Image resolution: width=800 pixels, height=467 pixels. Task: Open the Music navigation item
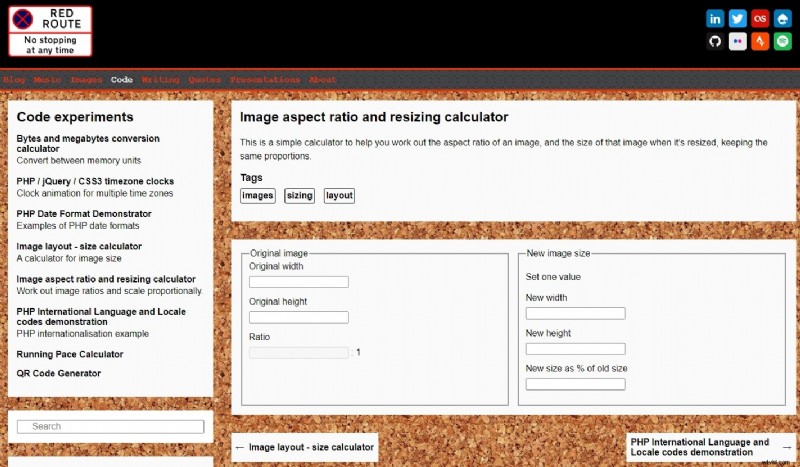[47, 80]
